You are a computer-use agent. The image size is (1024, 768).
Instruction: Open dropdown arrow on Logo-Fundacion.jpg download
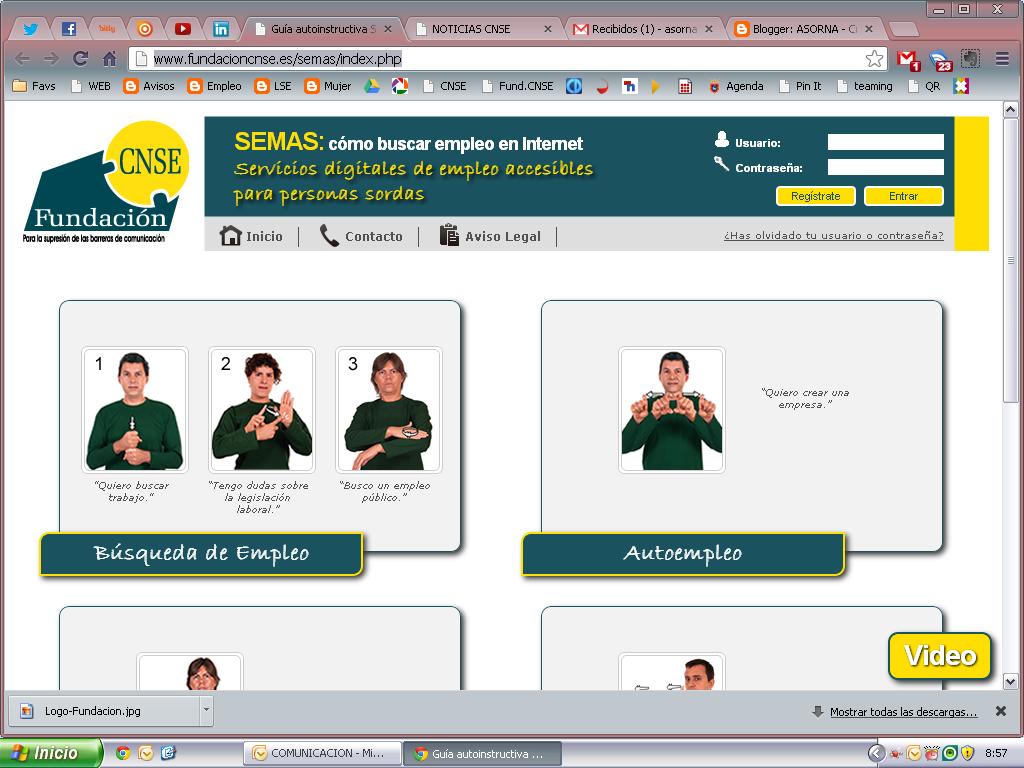[204, 710]
